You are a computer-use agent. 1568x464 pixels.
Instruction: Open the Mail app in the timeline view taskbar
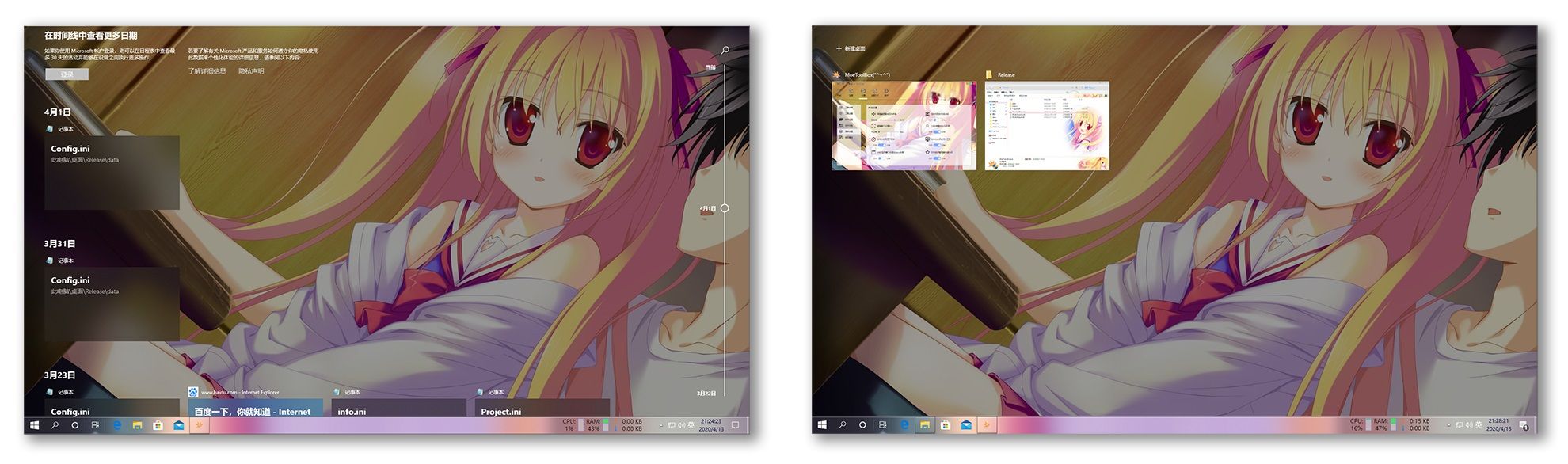click(179, 425)
